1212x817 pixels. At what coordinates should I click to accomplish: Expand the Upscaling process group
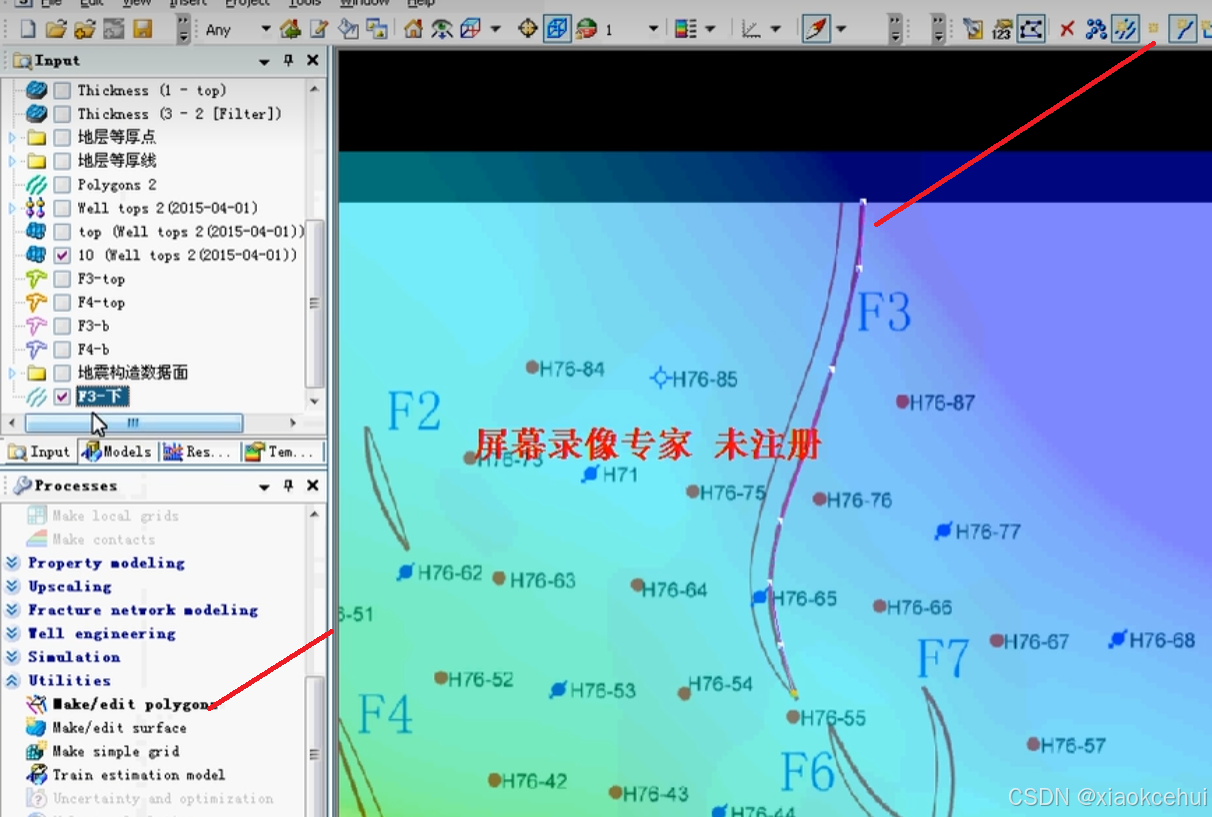point(12,586)
